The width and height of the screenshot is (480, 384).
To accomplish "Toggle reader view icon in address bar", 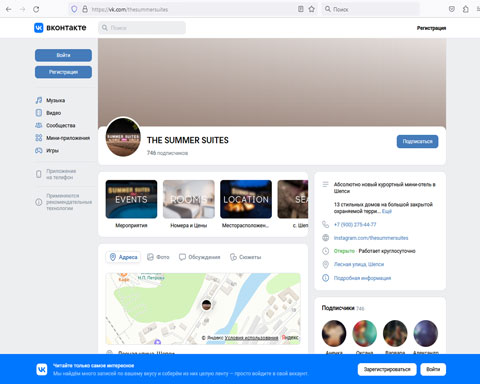I will coord(300,9).
